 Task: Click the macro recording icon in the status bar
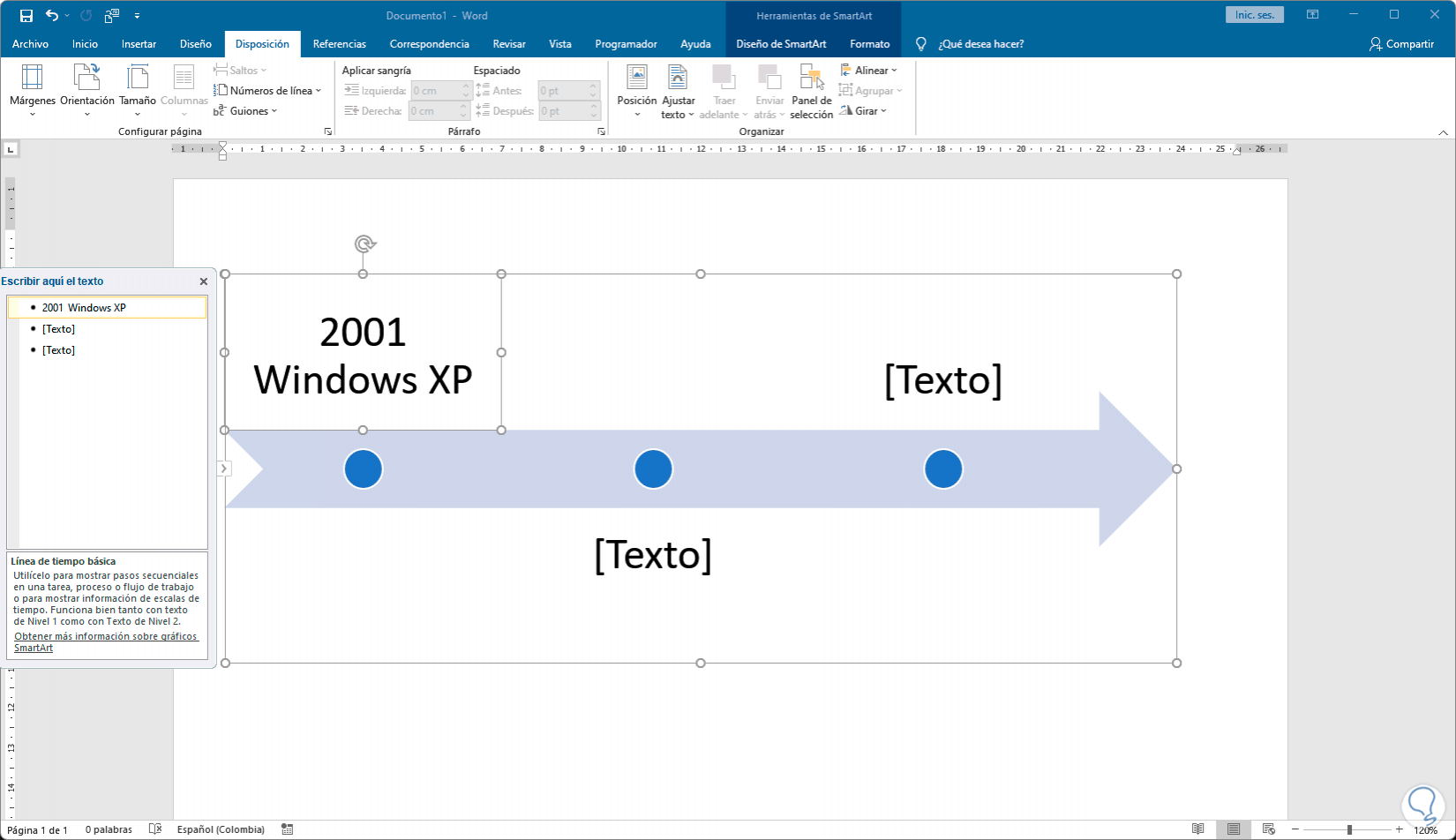coord(287,829)
